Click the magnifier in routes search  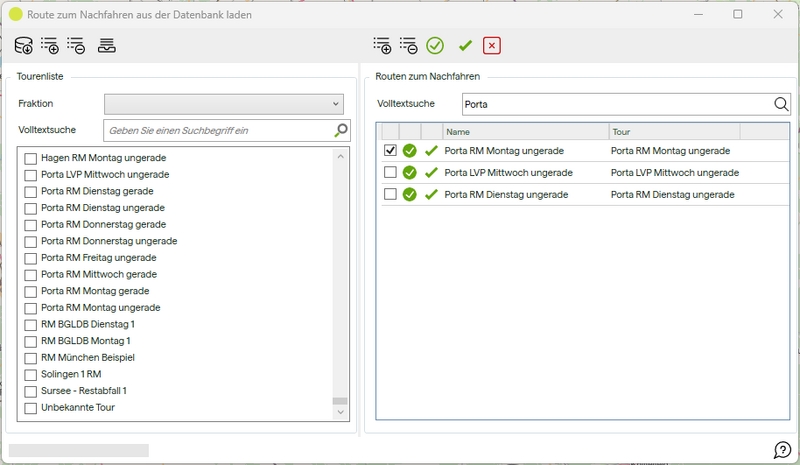click(x=781, y=104)
